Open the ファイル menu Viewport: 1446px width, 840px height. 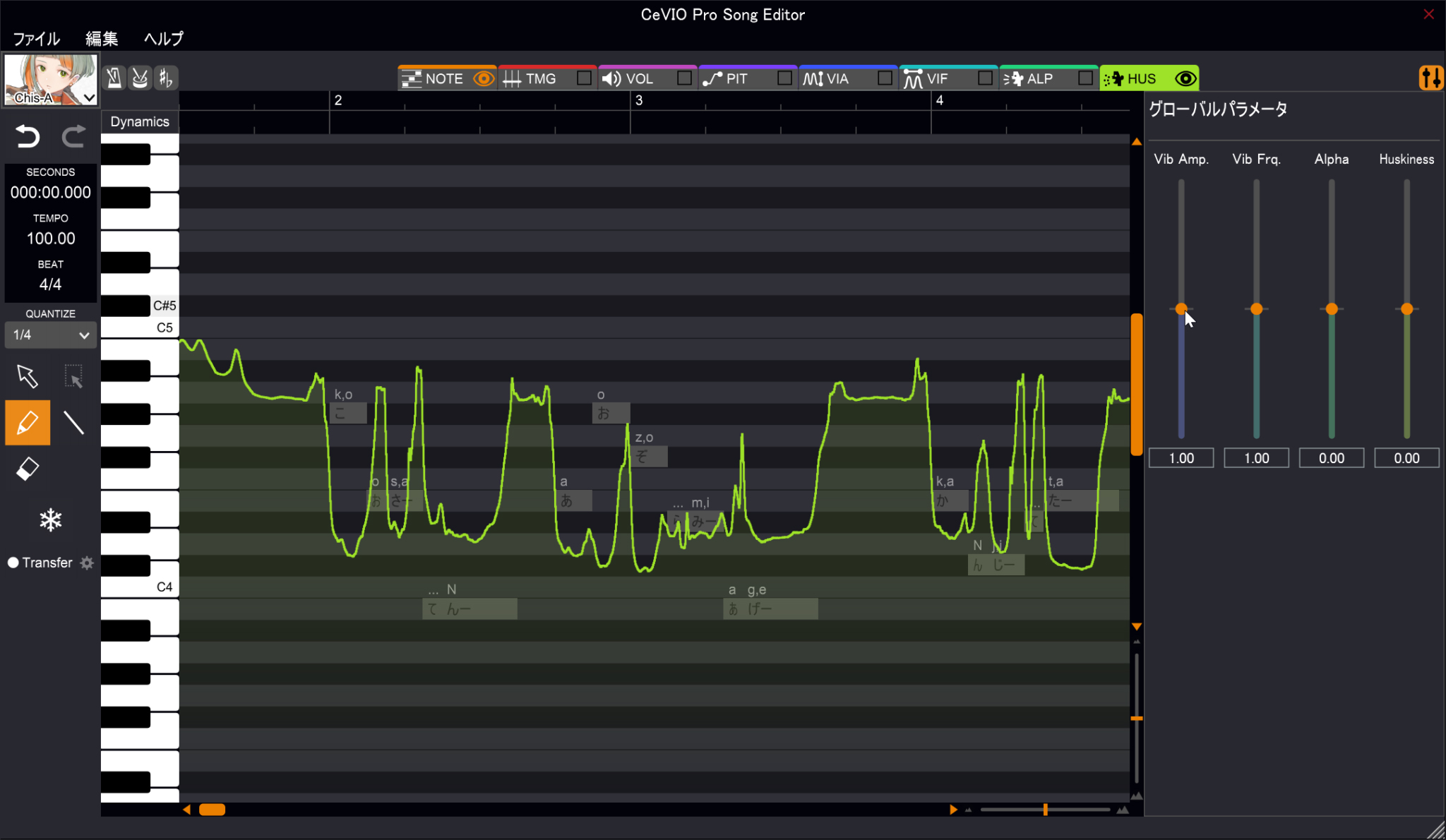point(36,38)
